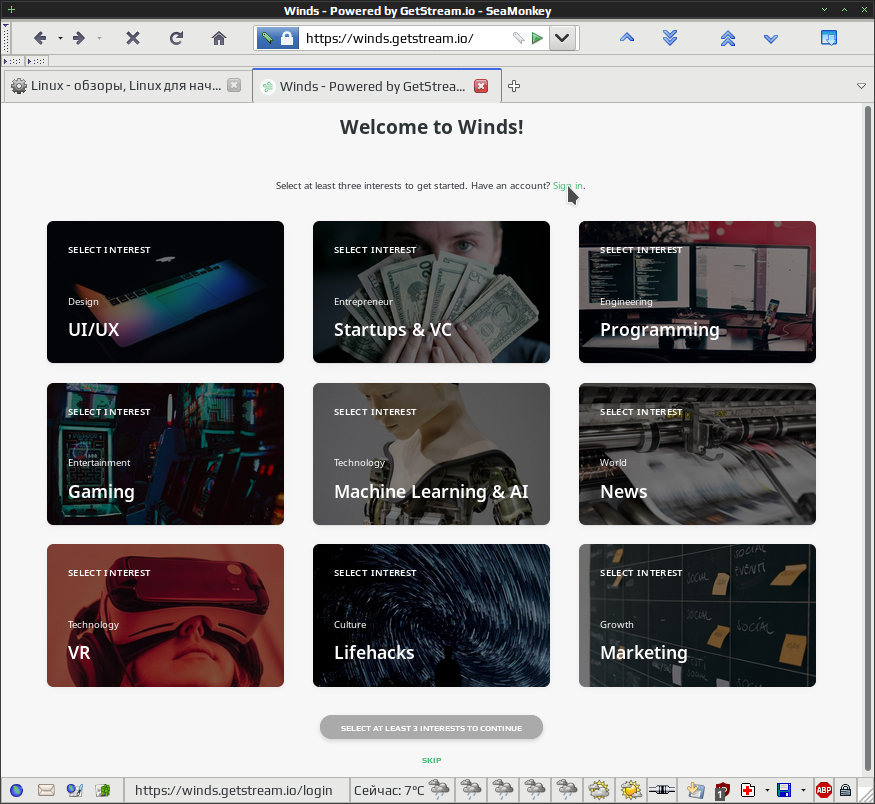Open the dropdown arrow beside the floppy disk icon
Image resolution: width=875 pixels, height=804 pixels.
(803, 790)
